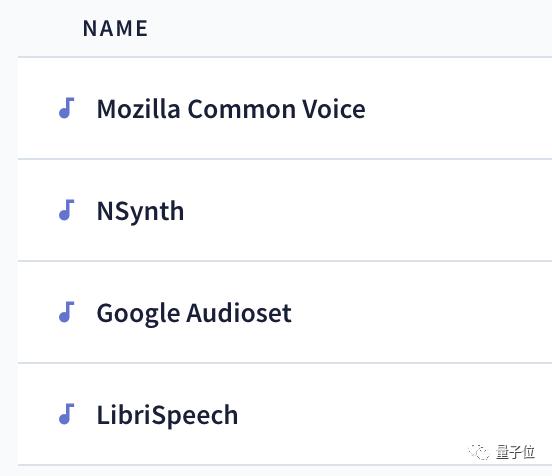Viewport: 552px width, 476px height.
Task: Click the word Mozilla in the first row
Action: coord(138,109)
